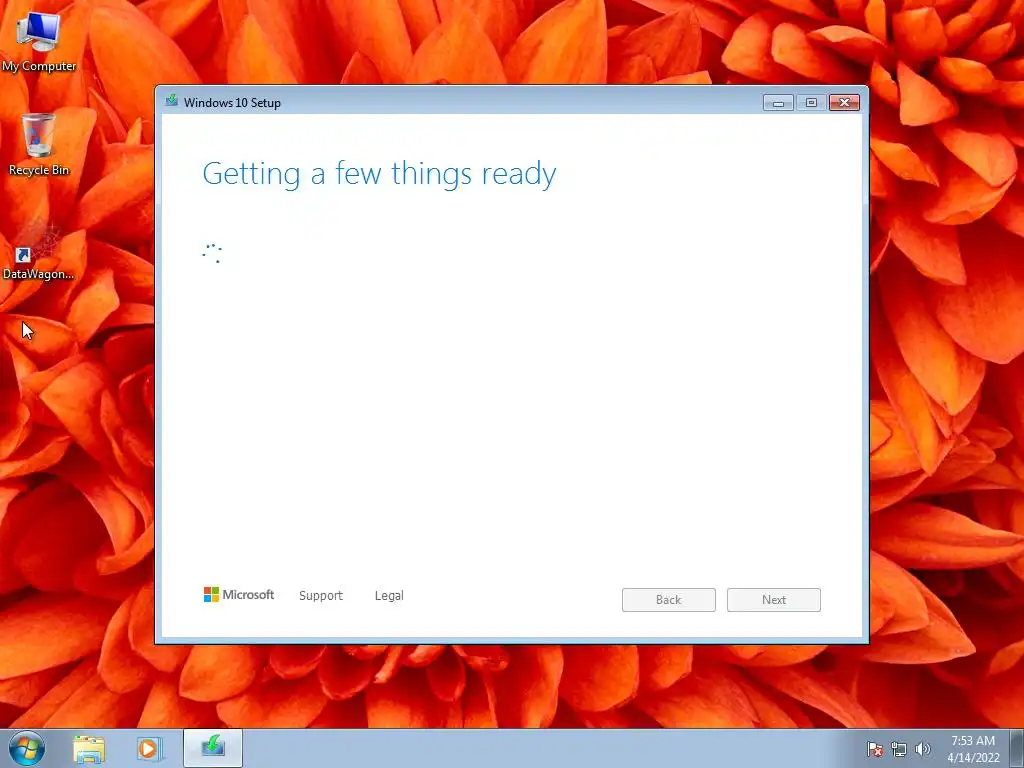Open the Legal link
1024x768 pixels.
pos(389,596)
